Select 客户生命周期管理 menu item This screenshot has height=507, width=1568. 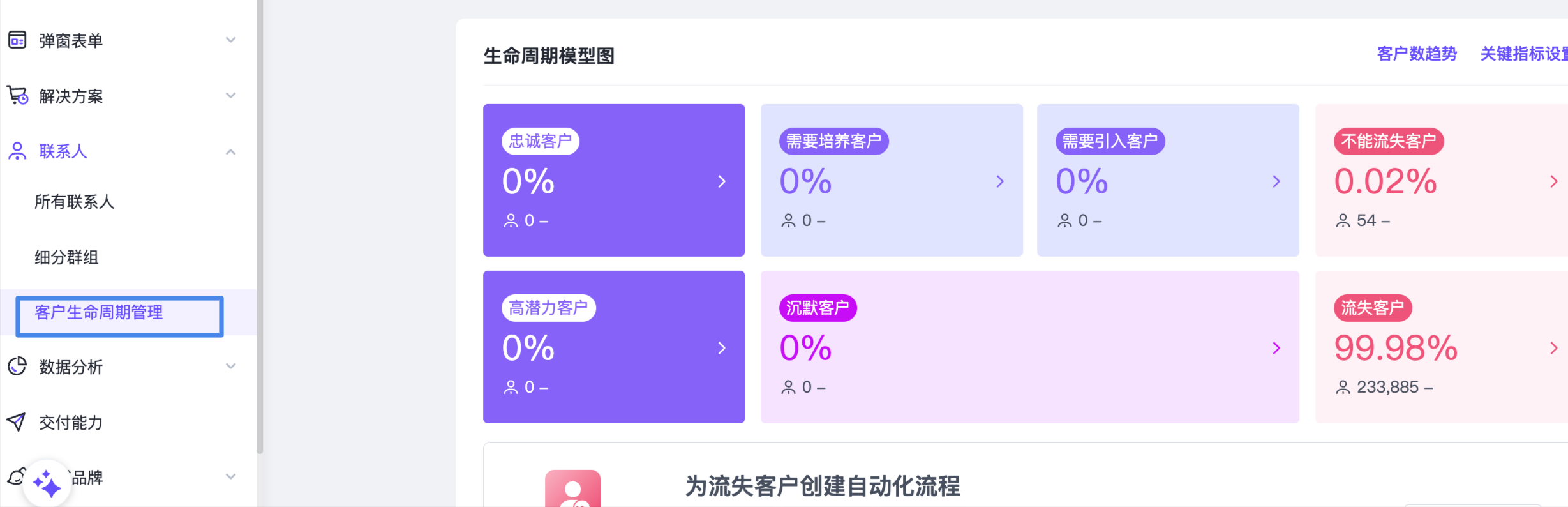coord(99,312)
